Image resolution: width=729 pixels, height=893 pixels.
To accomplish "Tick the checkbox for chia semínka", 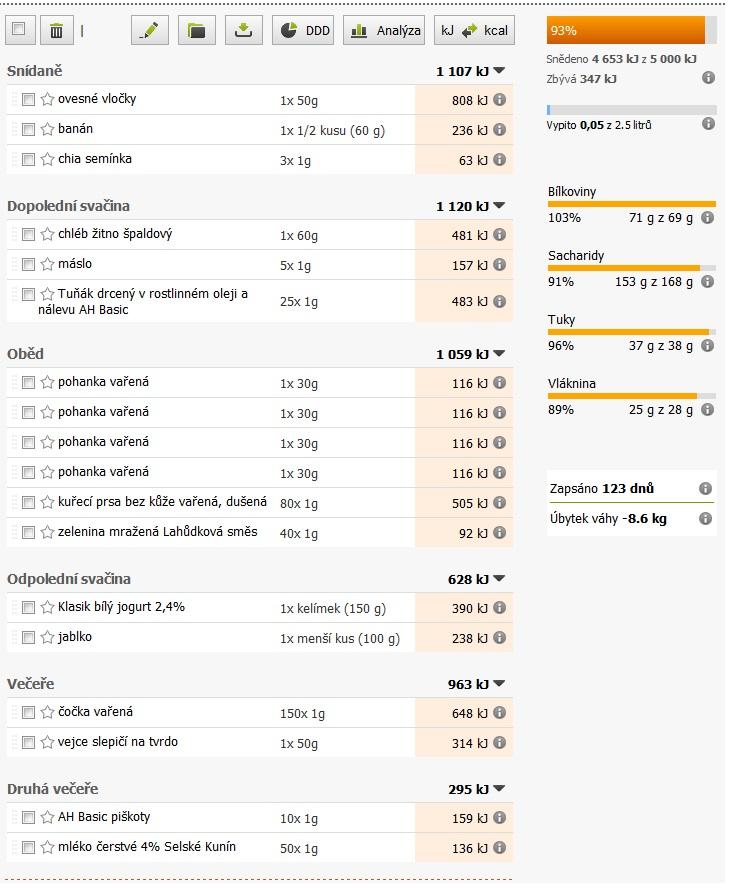I will coord(28,159).
